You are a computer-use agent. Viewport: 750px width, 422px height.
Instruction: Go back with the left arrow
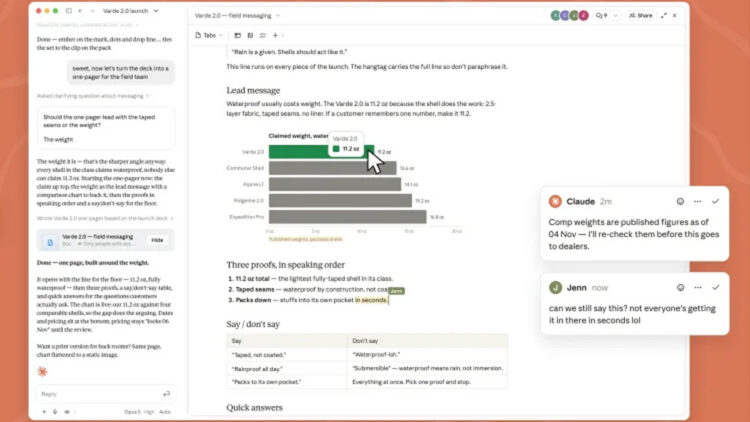80,11
